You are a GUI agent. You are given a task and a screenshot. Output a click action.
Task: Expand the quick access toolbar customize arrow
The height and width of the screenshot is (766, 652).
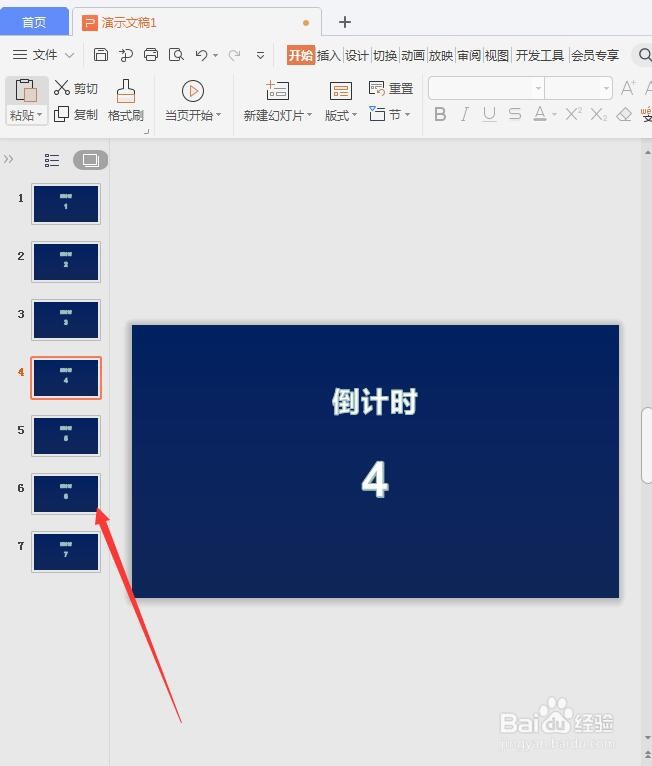260,55
